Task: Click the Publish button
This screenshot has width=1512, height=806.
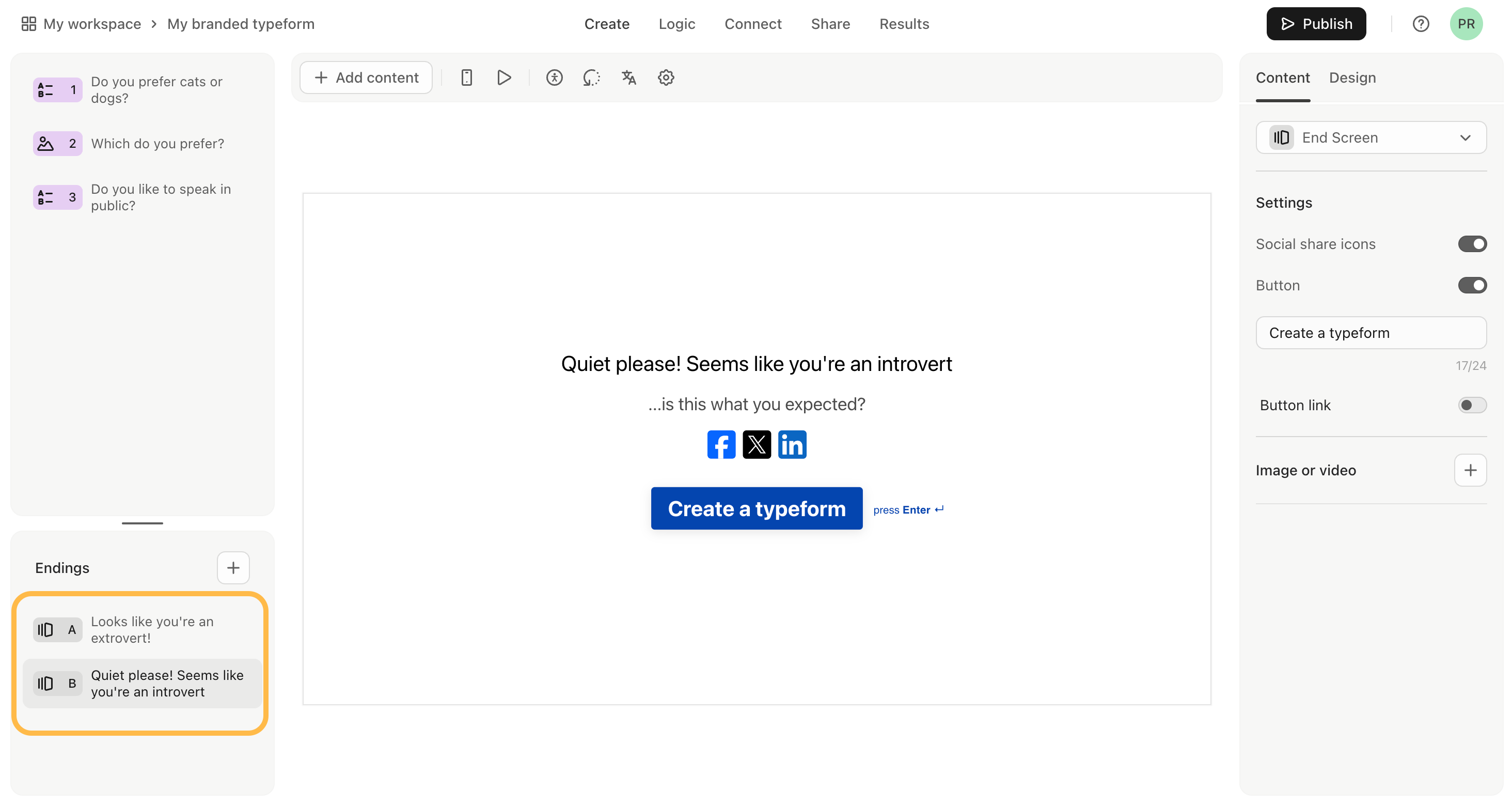Action: (x=1315, y=24)
